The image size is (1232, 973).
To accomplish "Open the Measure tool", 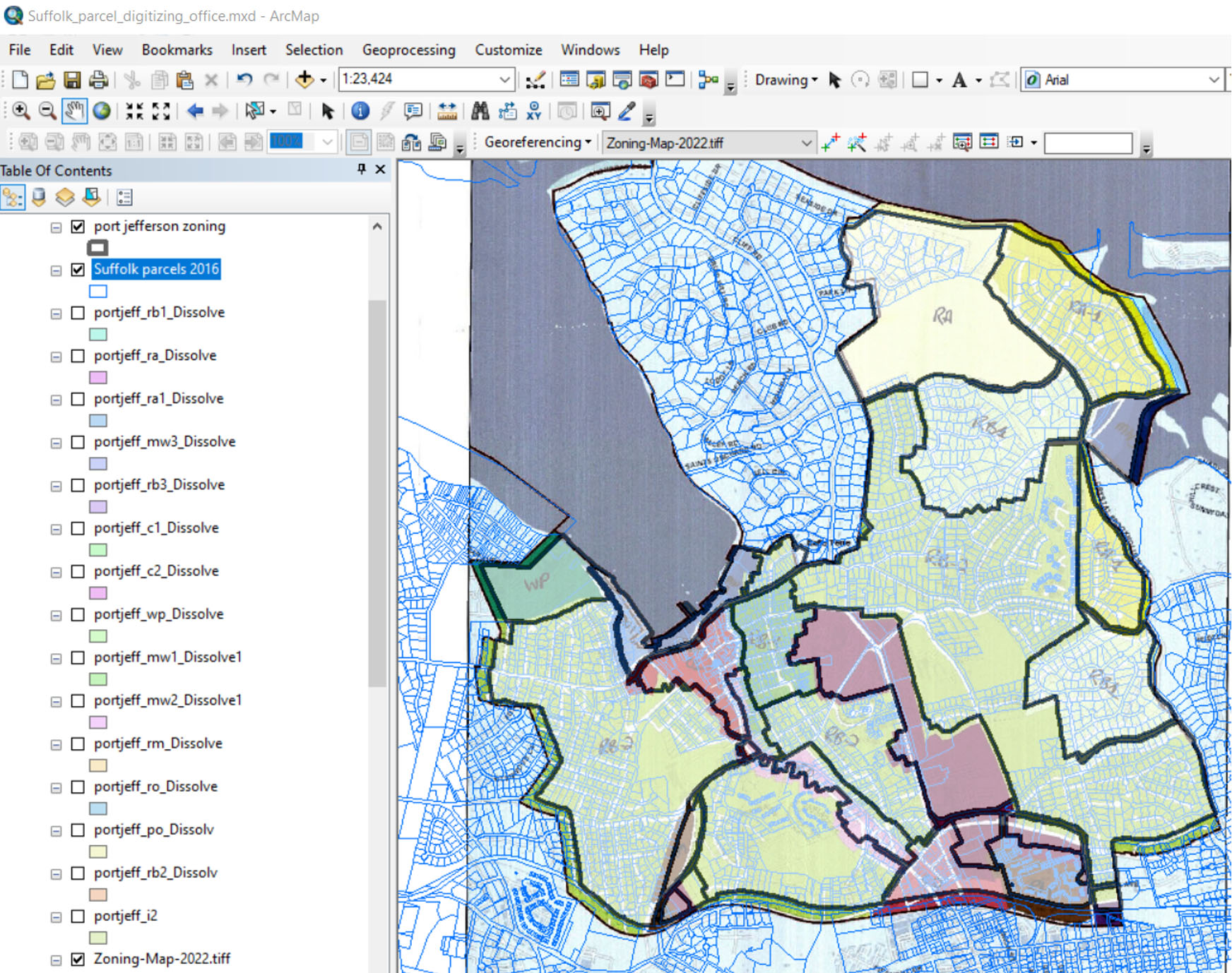I will pos(447,111).
